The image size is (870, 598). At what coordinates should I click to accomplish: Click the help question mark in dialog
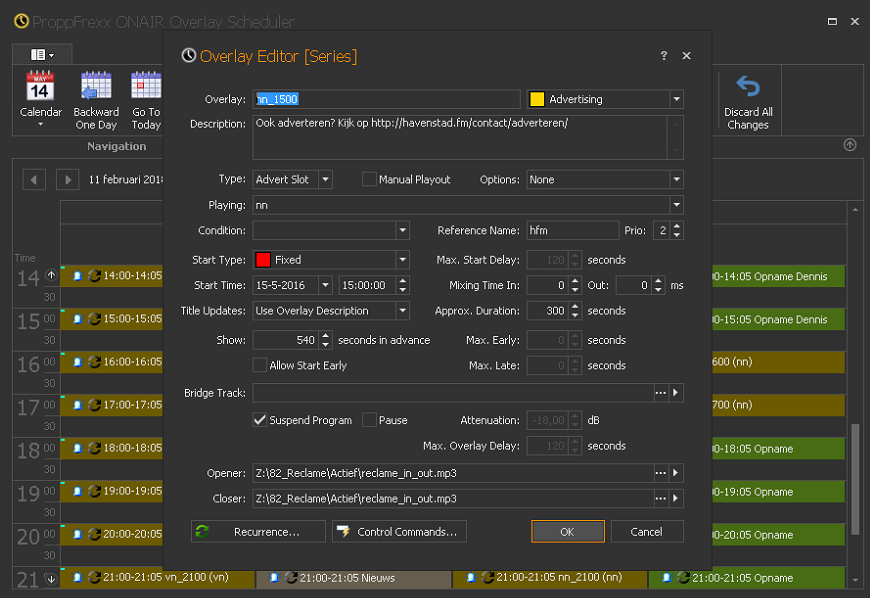[664, 56]
